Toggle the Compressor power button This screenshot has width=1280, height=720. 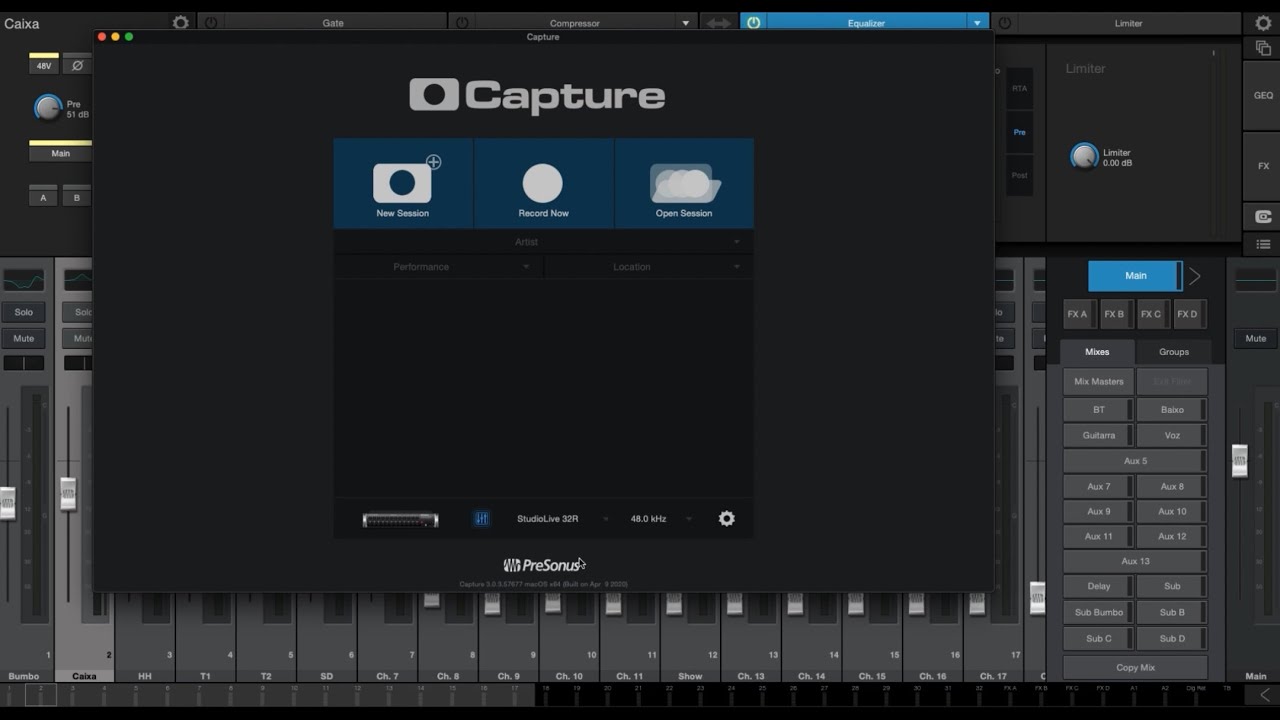(x=462, y=23)
